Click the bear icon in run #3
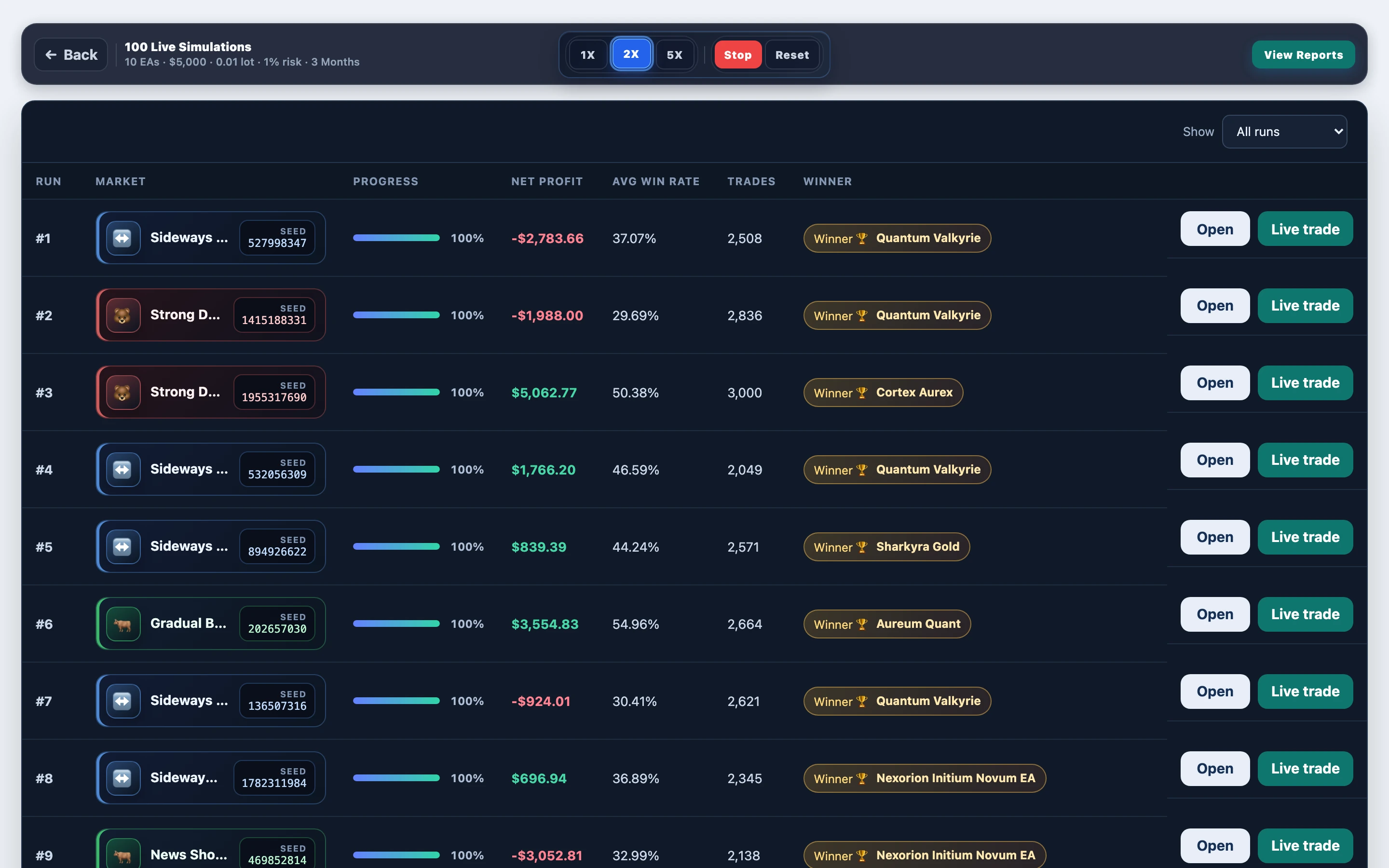Screen dimensions: 1389x868 coord(123,392)
